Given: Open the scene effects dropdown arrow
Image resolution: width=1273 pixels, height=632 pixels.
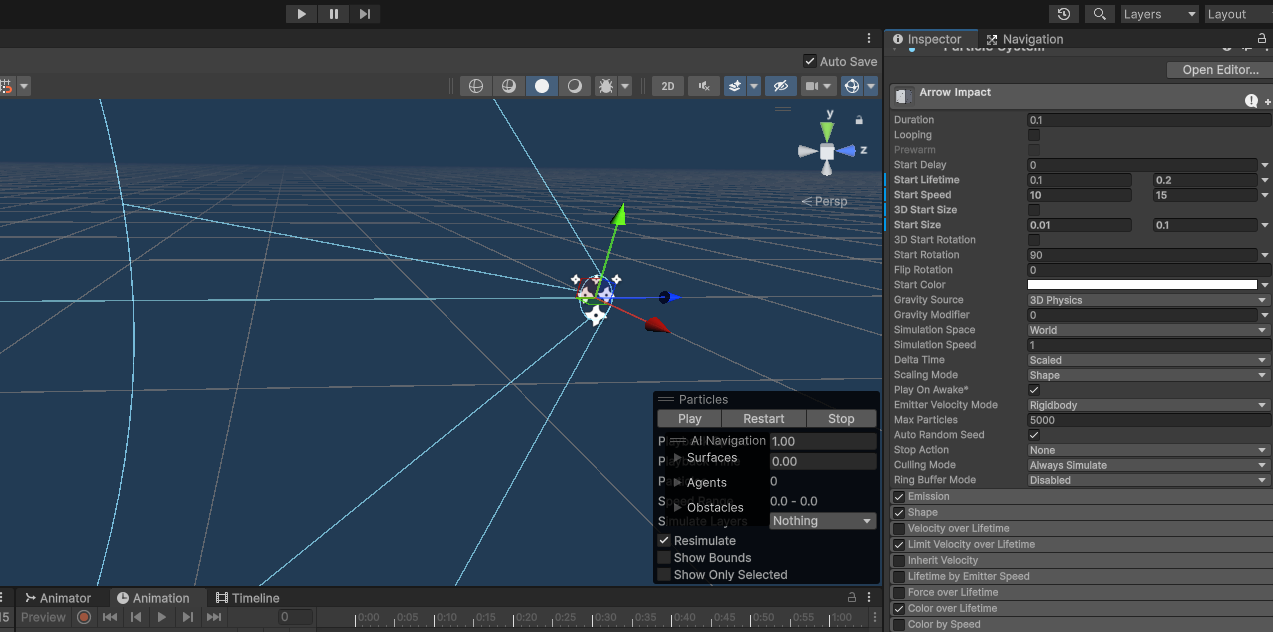Looking at the screenshot, I should tap(754, 86).
